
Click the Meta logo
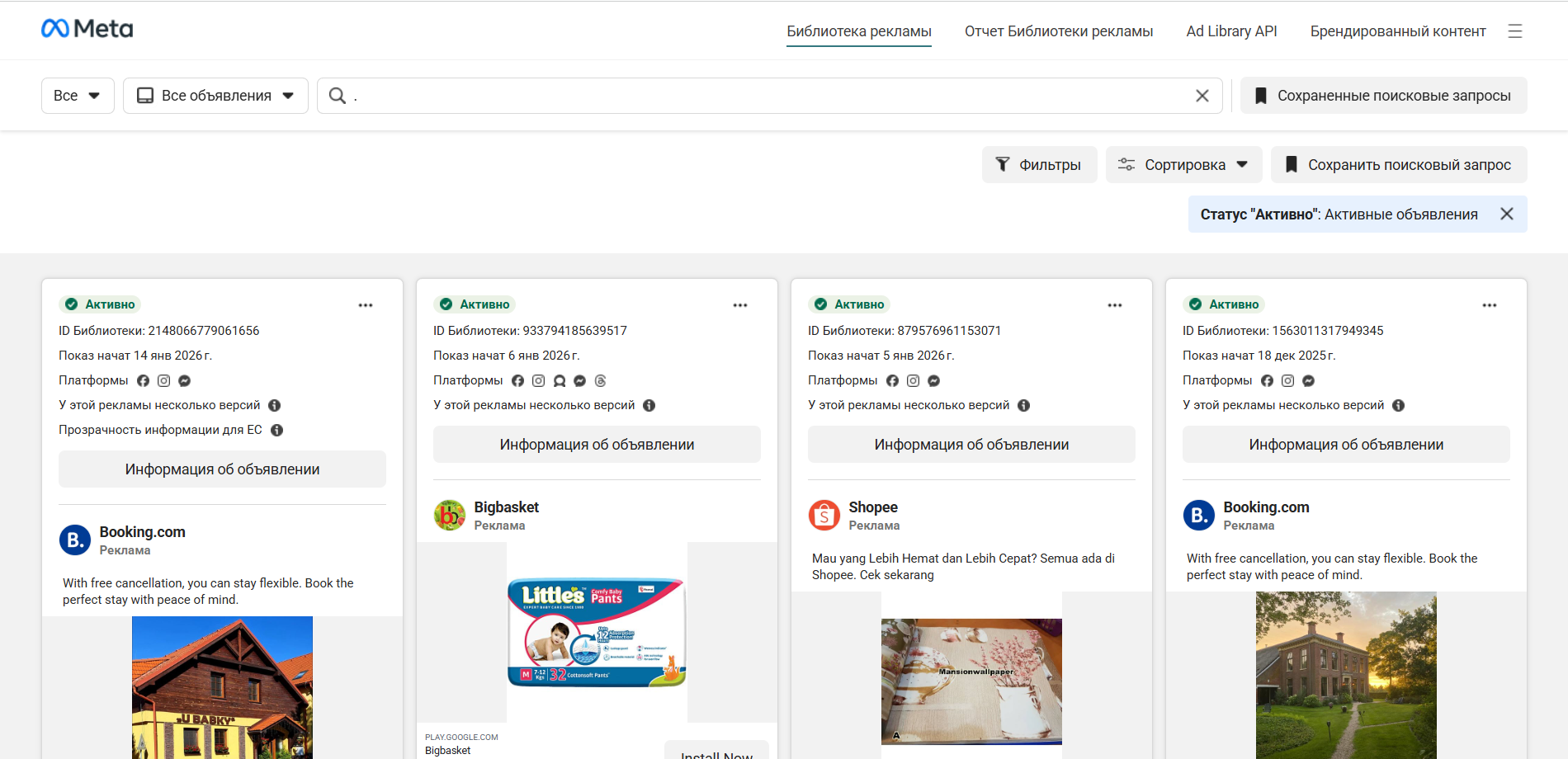[87, 29]
